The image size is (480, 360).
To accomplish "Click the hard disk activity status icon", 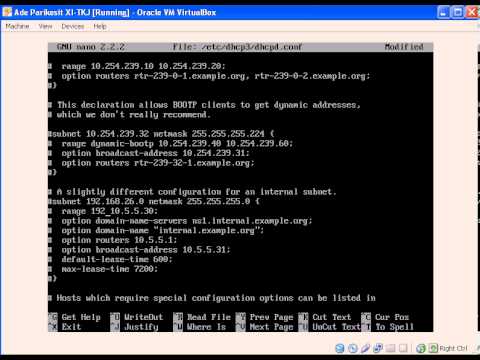I will pyautogui.click(x=340, y=348).
